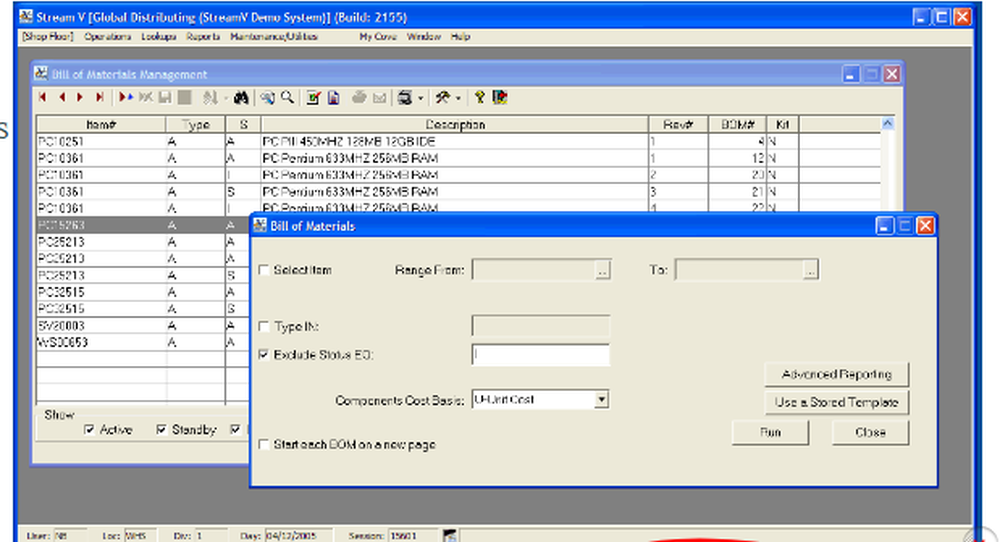
Task: Open the To field lookup ellipsis button
Action: click(810, 271)
